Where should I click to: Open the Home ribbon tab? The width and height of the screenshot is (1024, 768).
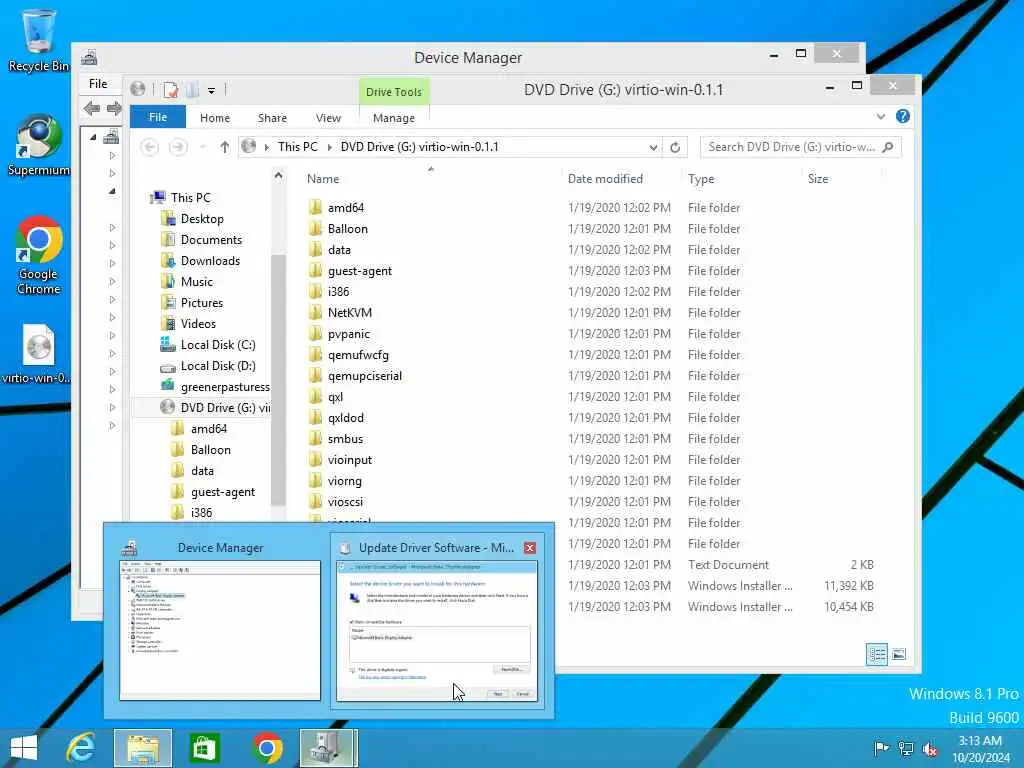click(x=215, y=118)
